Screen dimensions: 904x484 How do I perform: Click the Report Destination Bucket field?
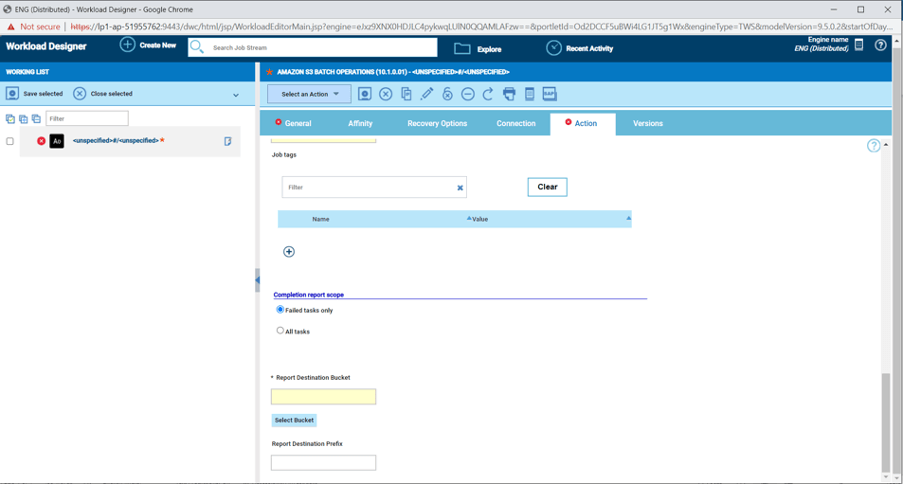tap(323, 396)
